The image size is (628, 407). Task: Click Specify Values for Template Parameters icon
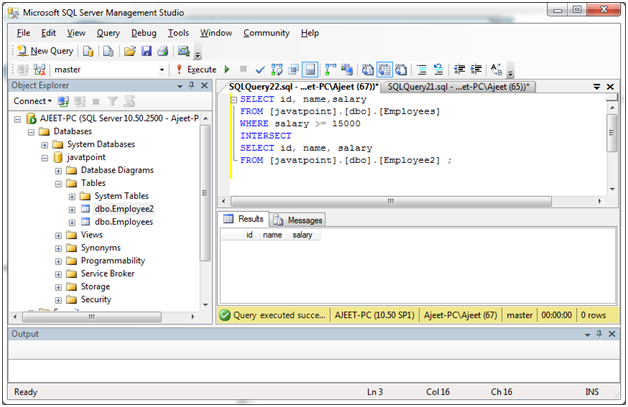(x=496, y=70)
